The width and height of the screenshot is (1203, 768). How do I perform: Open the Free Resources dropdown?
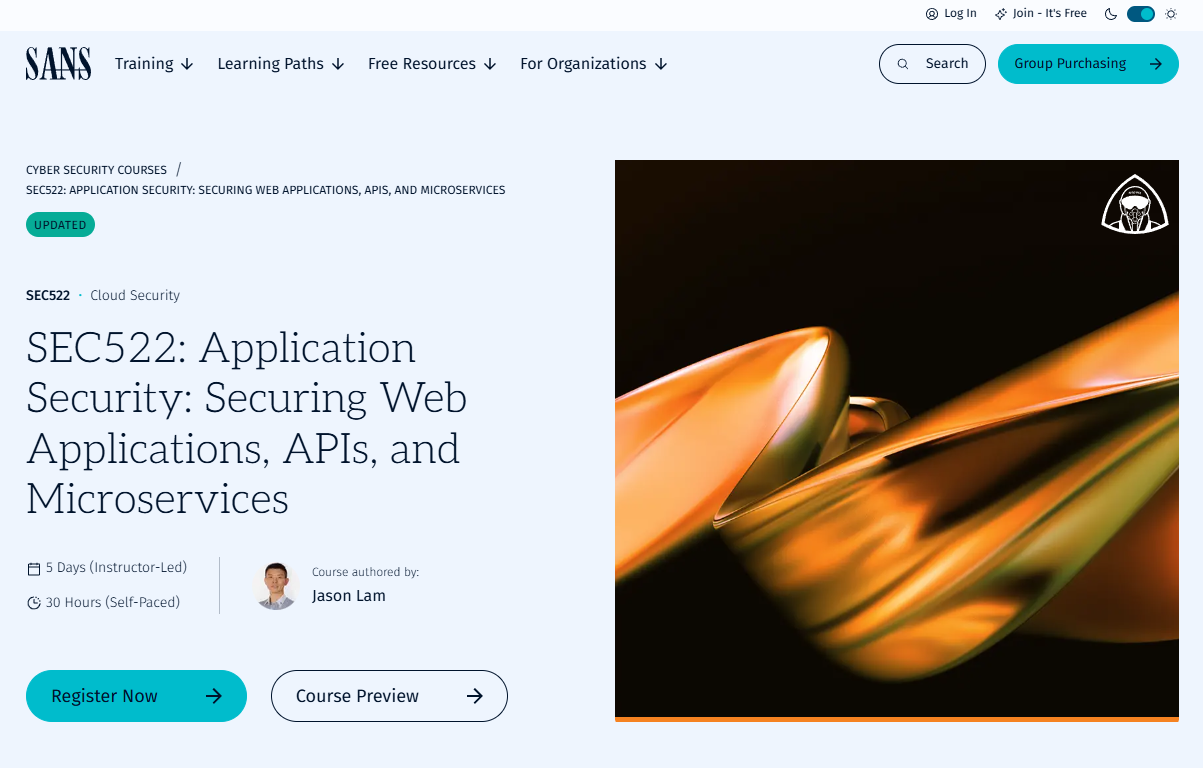pos(432,64)
